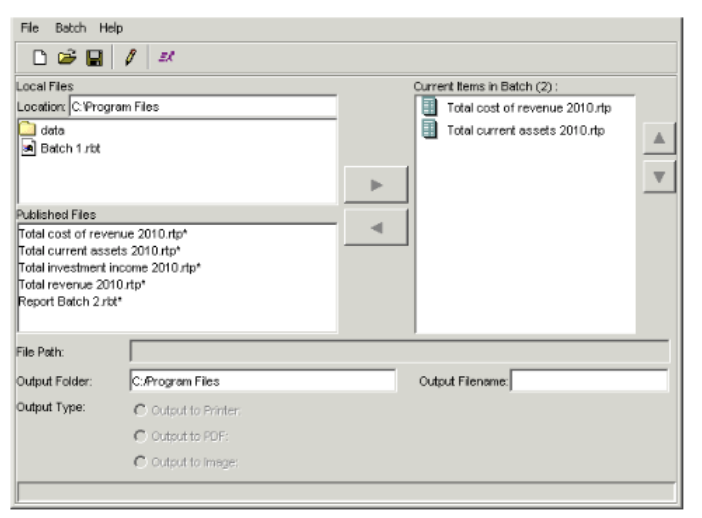Move batch item up with up arrow
Viewport: 702px width, 518px height.
pyautogui.click(x=660, y=140)
